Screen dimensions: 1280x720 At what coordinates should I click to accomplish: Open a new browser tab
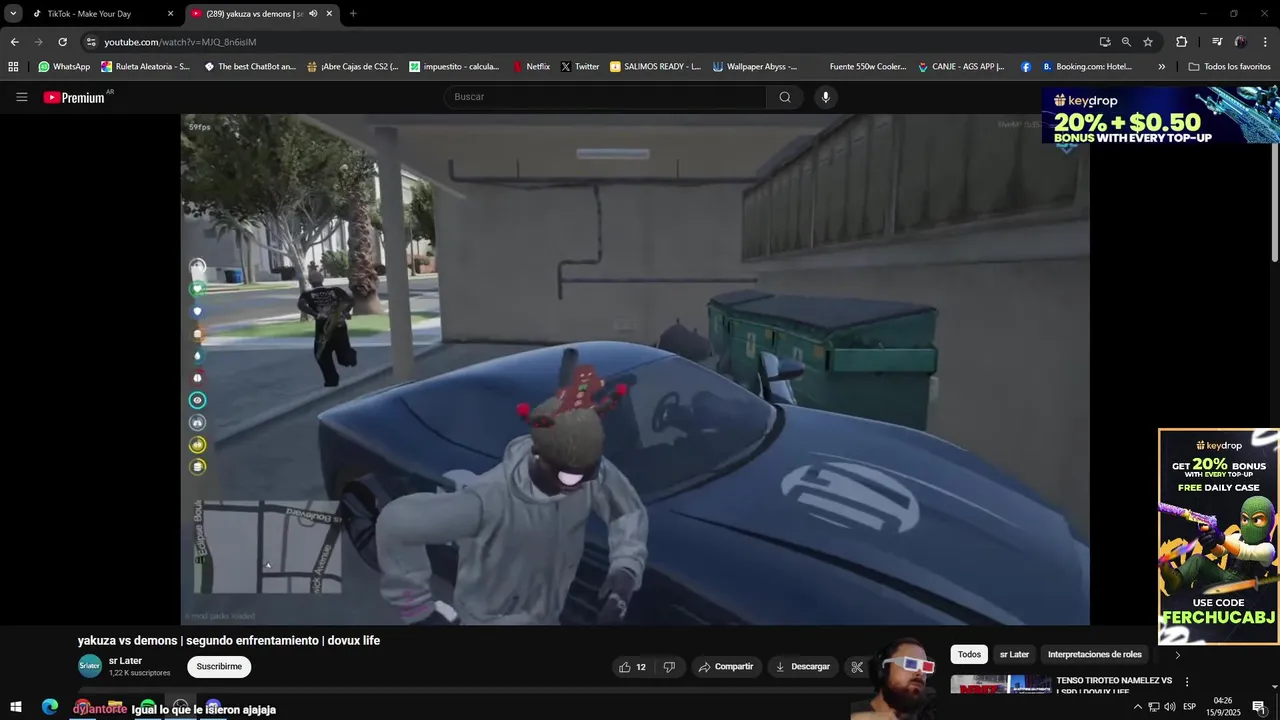[x=353, y=14]
